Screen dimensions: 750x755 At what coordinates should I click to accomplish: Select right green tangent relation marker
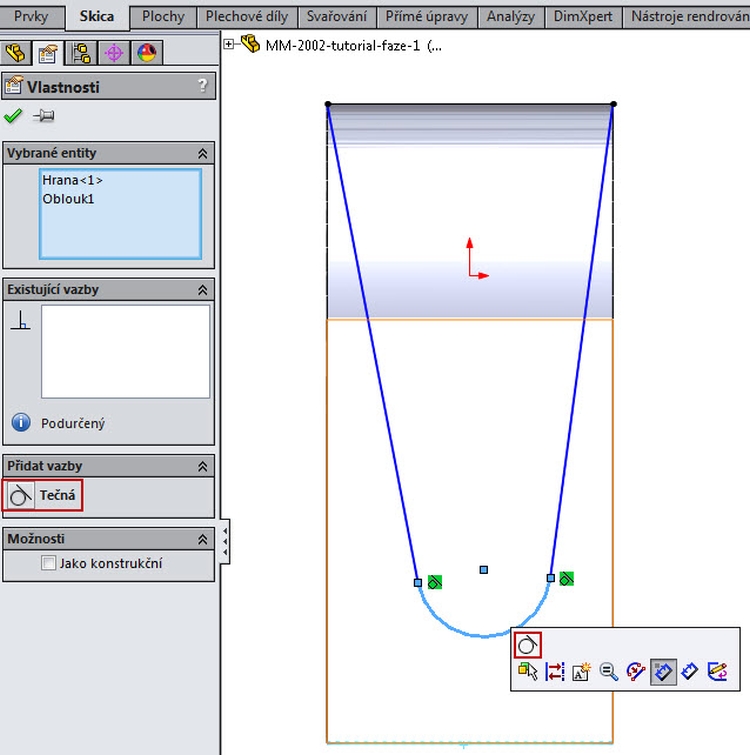pos(567,578)
